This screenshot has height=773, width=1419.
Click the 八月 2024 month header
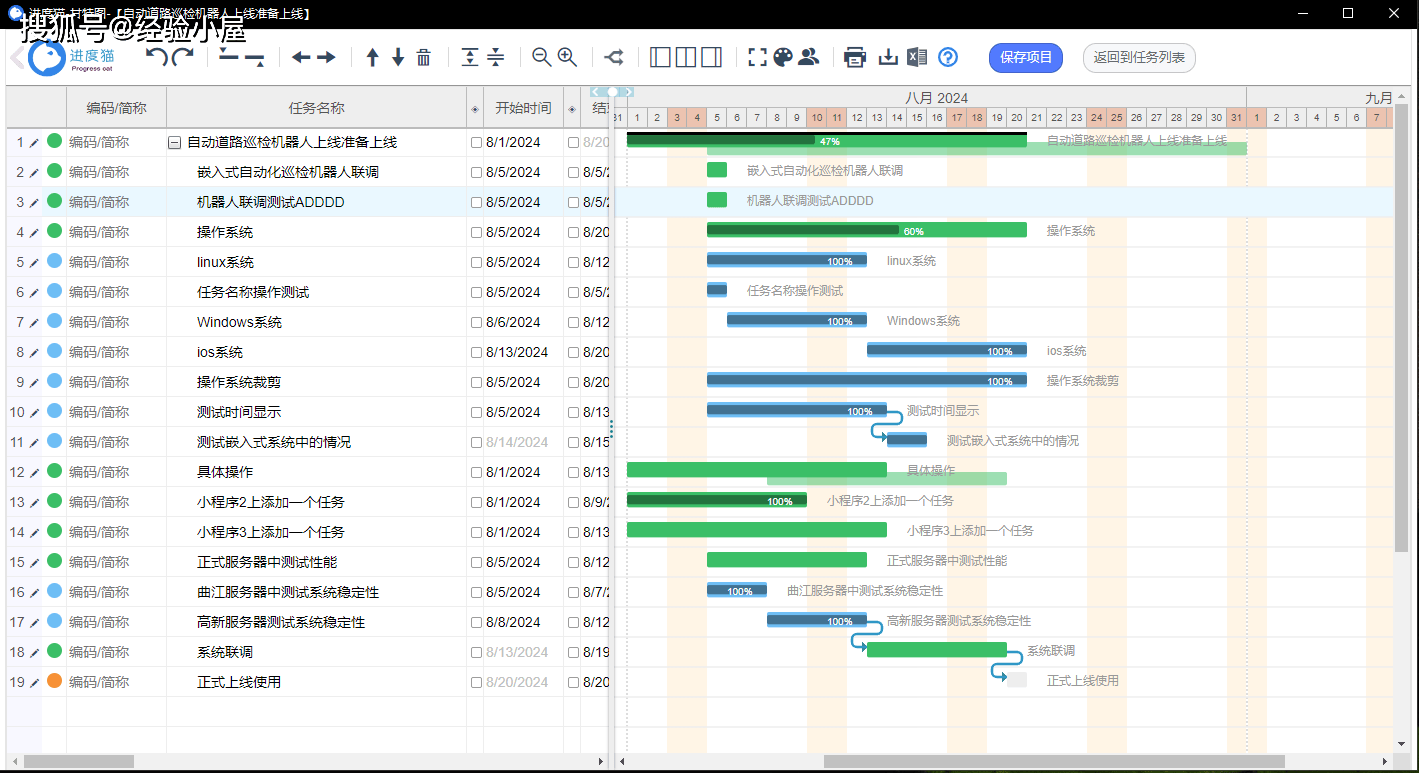click(936, 98)
